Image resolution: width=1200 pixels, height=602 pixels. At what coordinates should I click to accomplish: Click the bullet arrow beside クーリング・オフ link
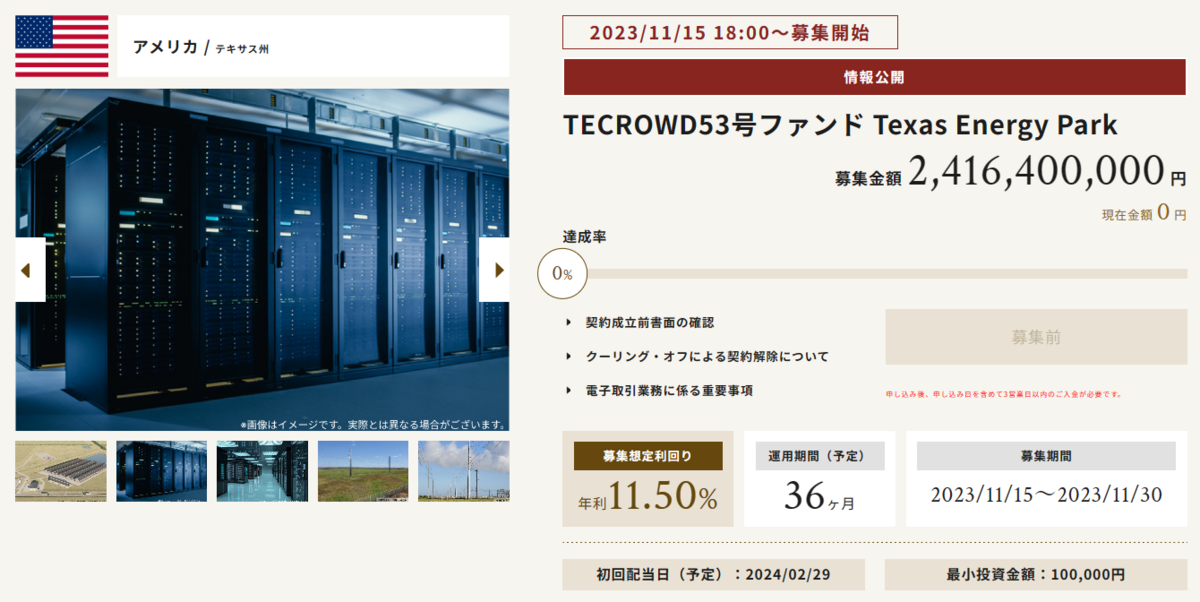567,357
